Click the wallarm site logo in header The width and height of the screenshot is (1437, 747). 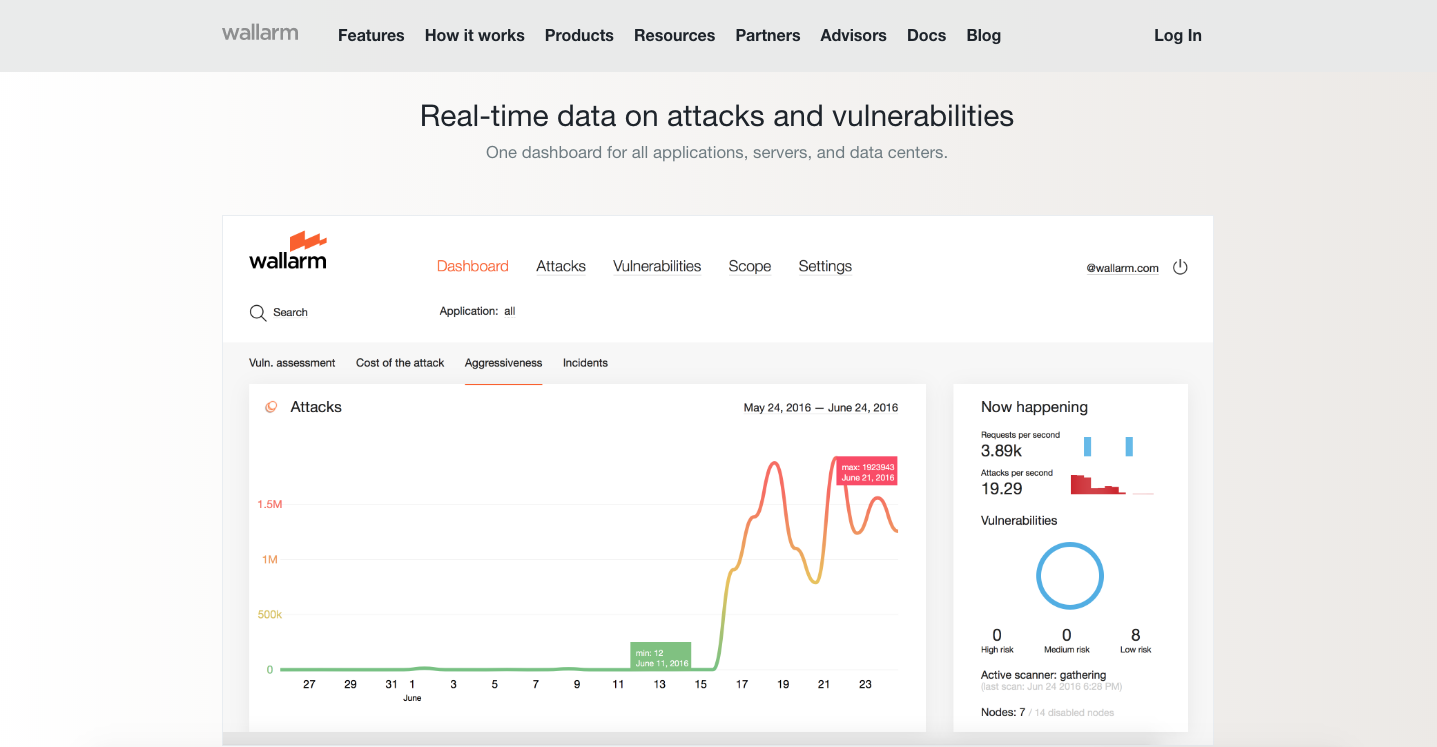[x=260, y=33]
